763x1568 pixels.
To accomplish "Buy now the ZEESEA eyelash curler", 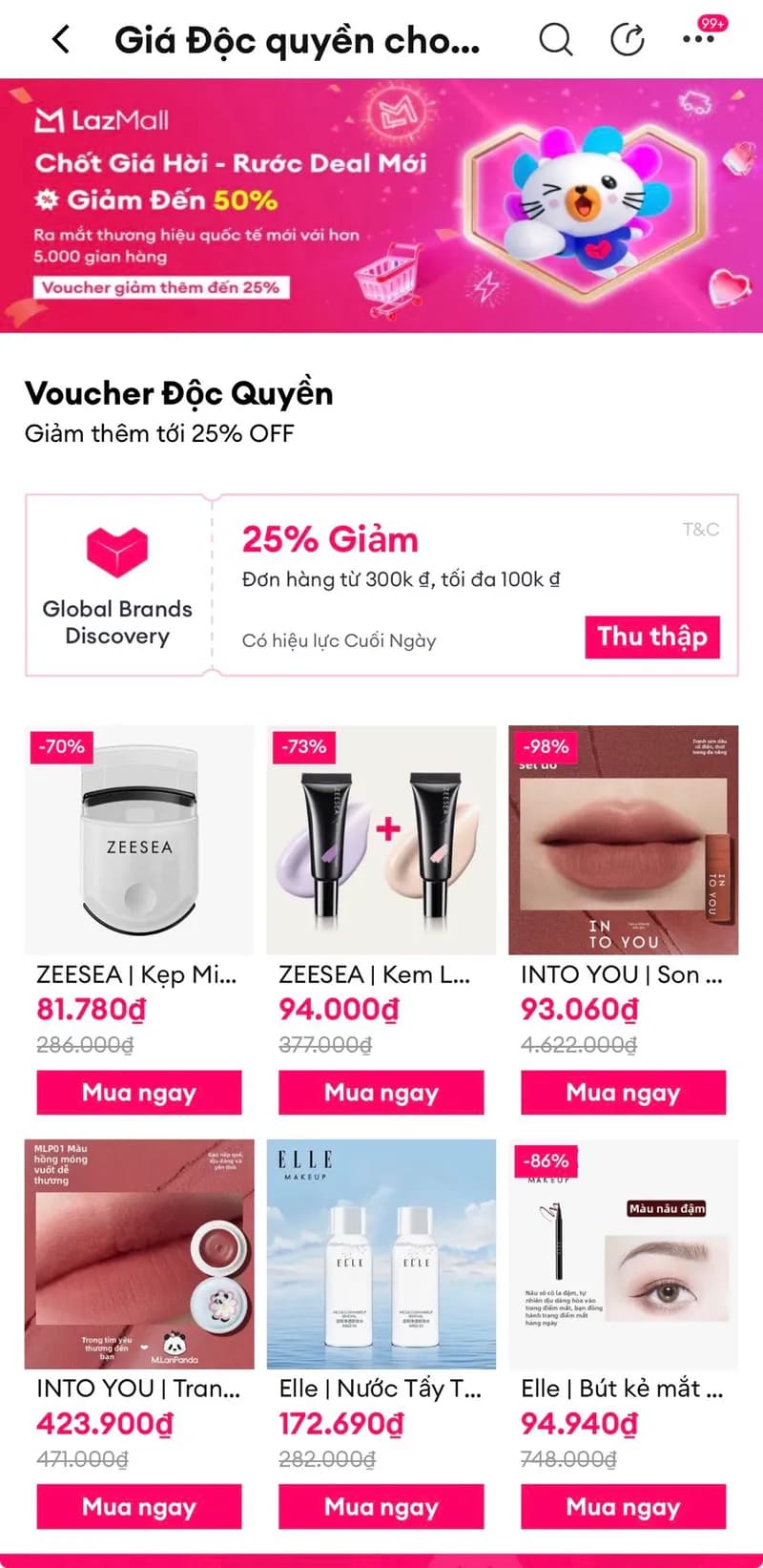I will [x=139, y=1092].
